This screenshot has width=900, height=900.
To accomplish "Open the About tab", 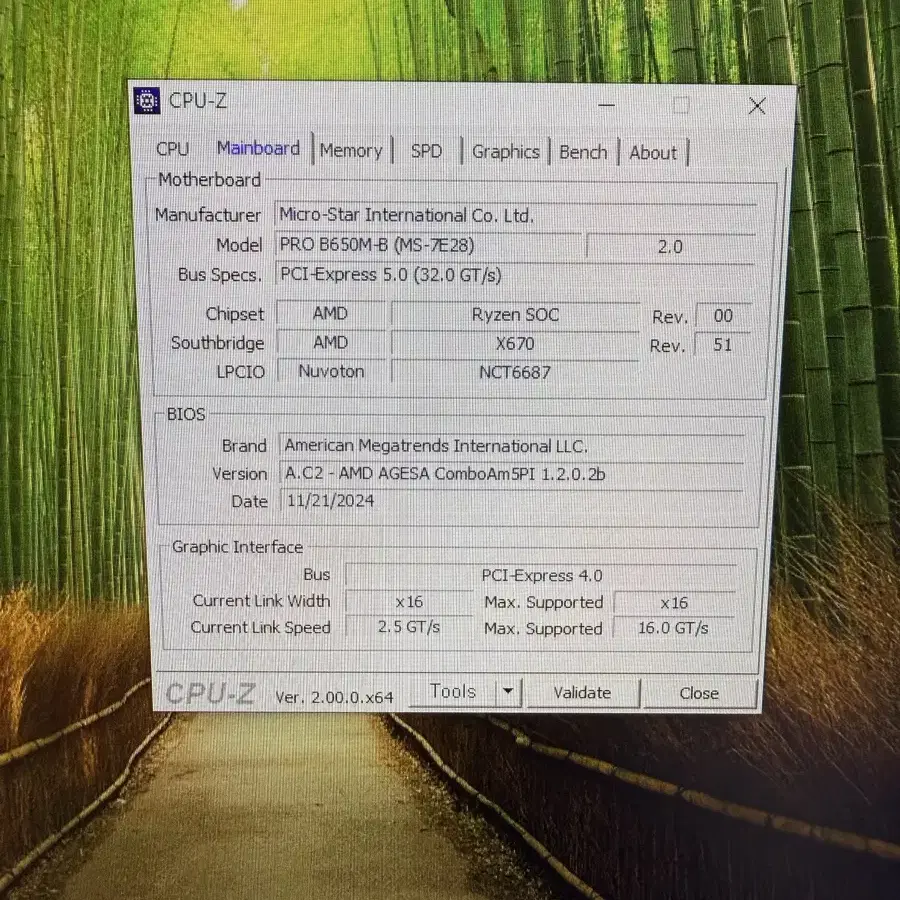I will 653,153.
